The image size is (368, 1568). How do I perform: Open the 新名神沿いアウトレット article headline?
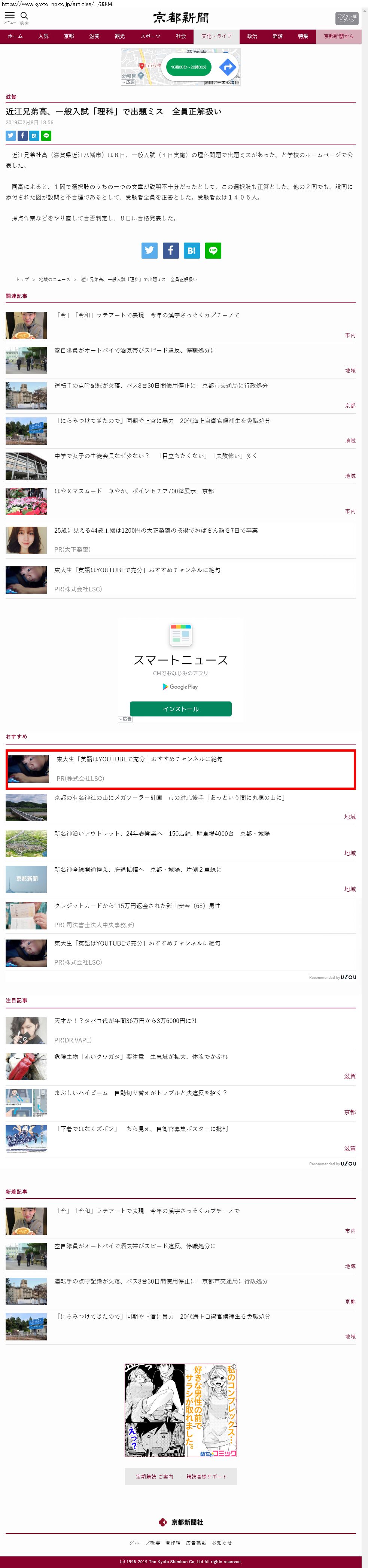click(161, 834)
